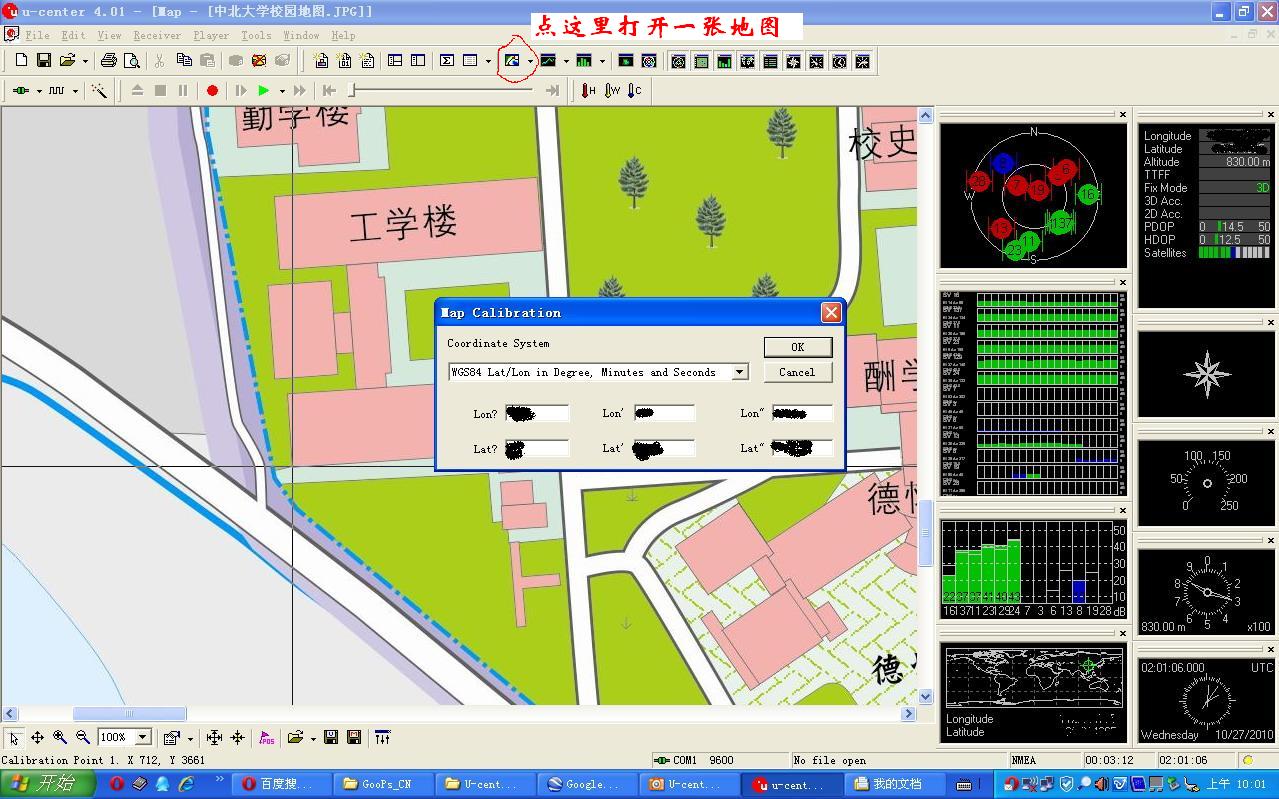Open the Window menu
The image size is (1279, 799).
(301, 35)
